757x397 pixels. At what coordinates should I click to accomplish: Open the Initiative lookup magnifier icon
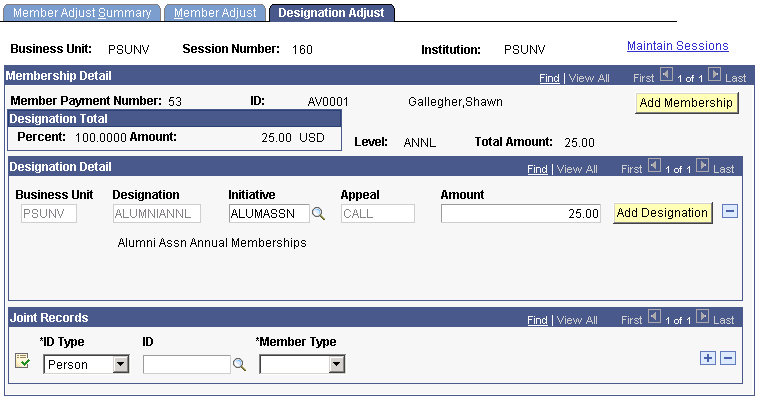click(318, 213)
